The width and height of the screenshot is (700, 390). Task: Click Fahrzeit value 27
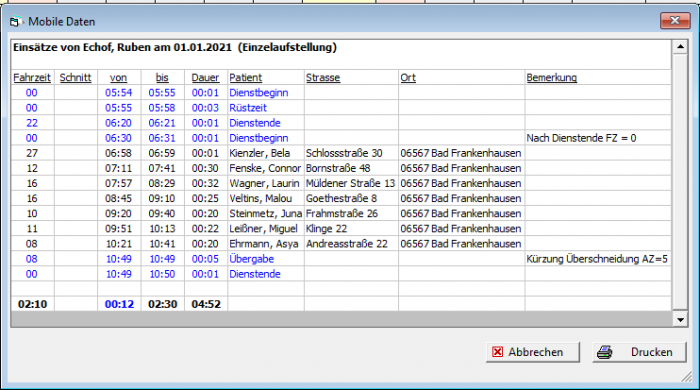coord(32,153)
